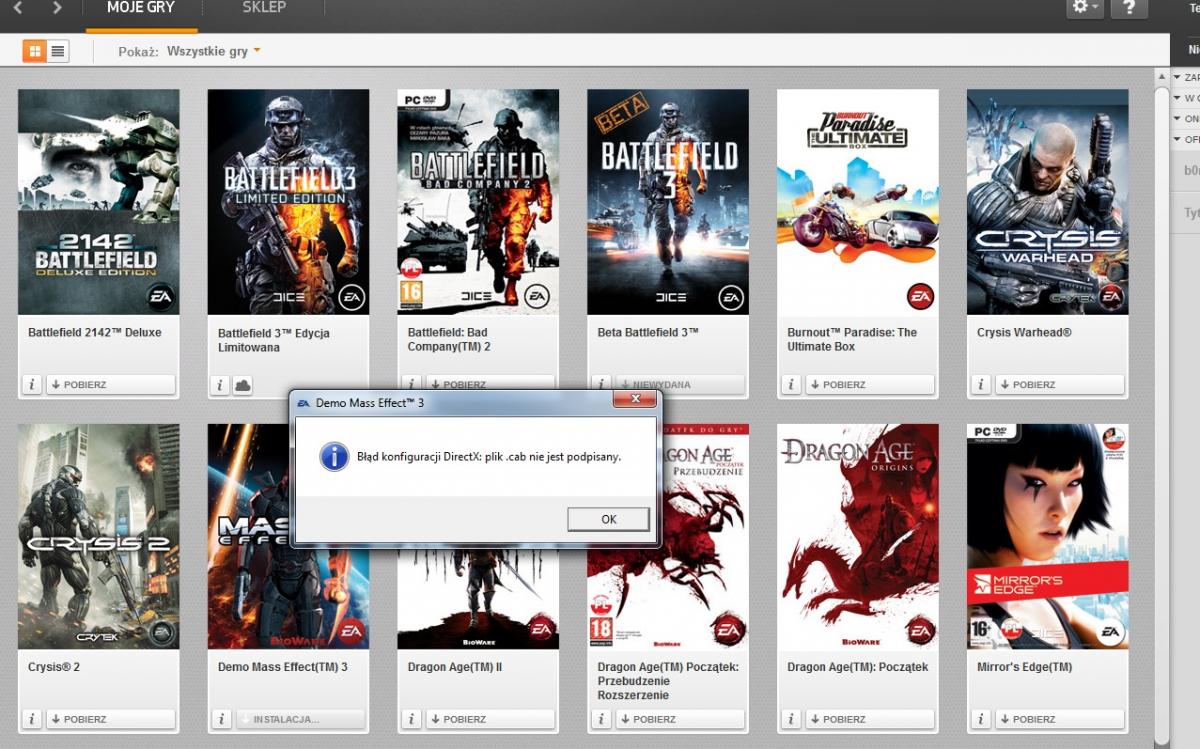This screenshot has width=1200, height=749.
Task: Click the blue info icon in dialog
Action: tap(333, 456)
